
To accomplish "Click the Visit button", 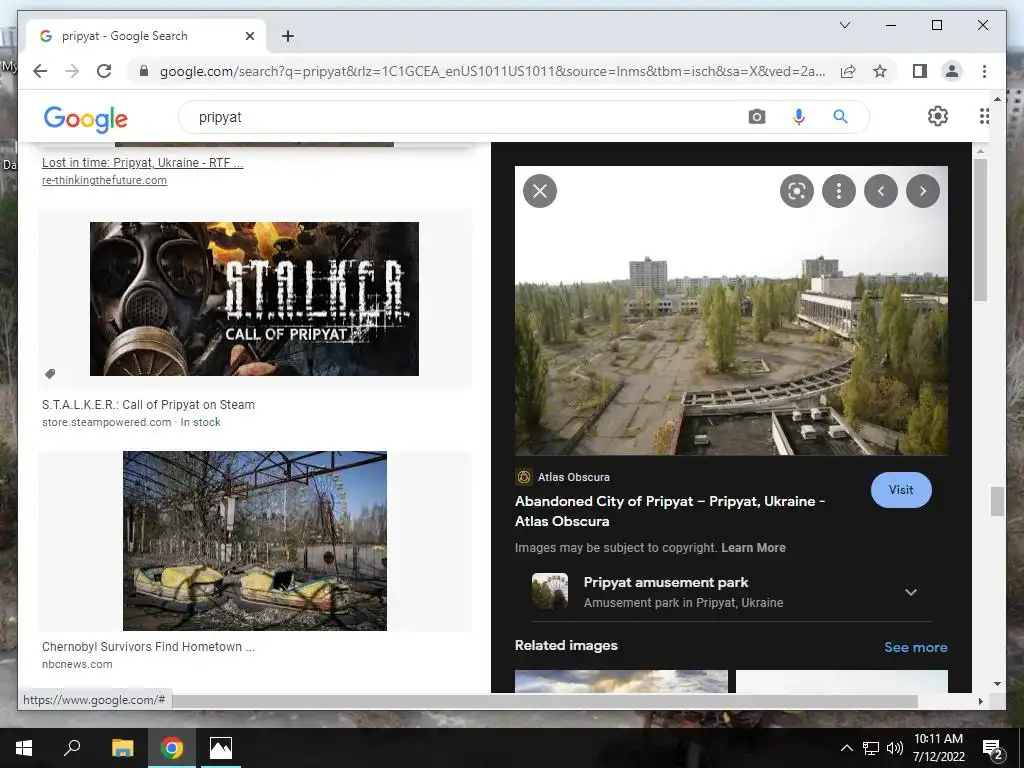I will pyautogui.click(x=901, y=490).
